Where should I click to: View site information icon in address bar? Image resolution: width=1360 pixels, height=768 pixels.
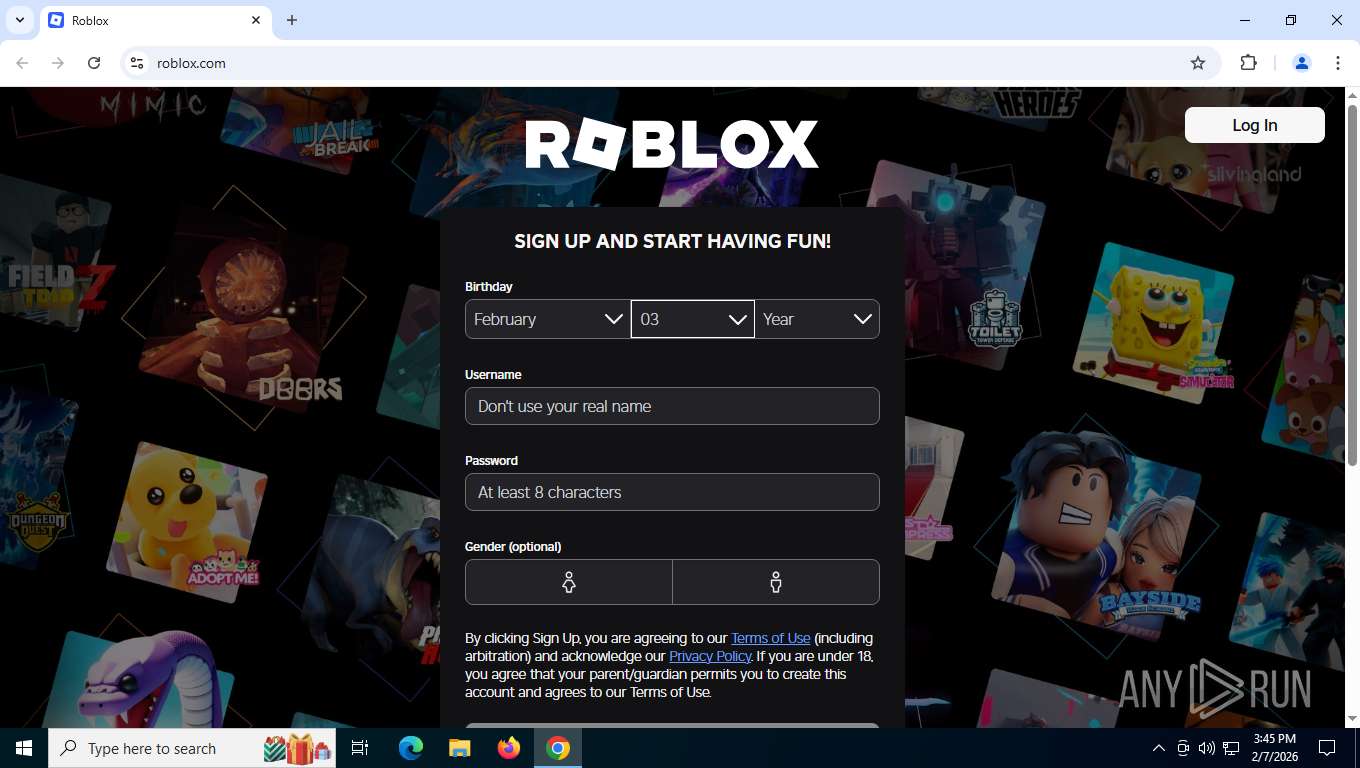click(138, 63)
